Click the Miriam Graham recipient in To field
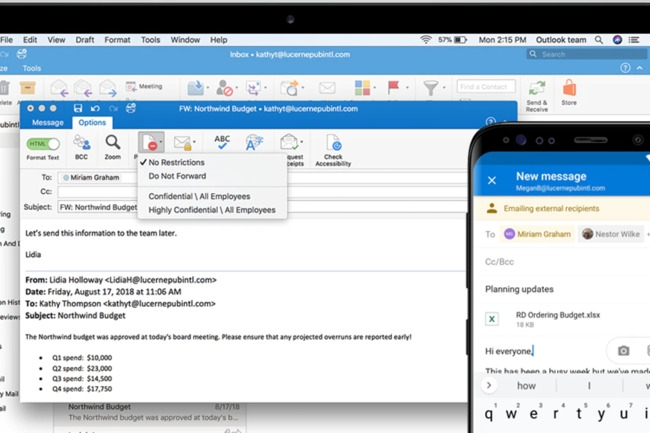This screenshot has width=650, height=433. (x=91, y=177)
